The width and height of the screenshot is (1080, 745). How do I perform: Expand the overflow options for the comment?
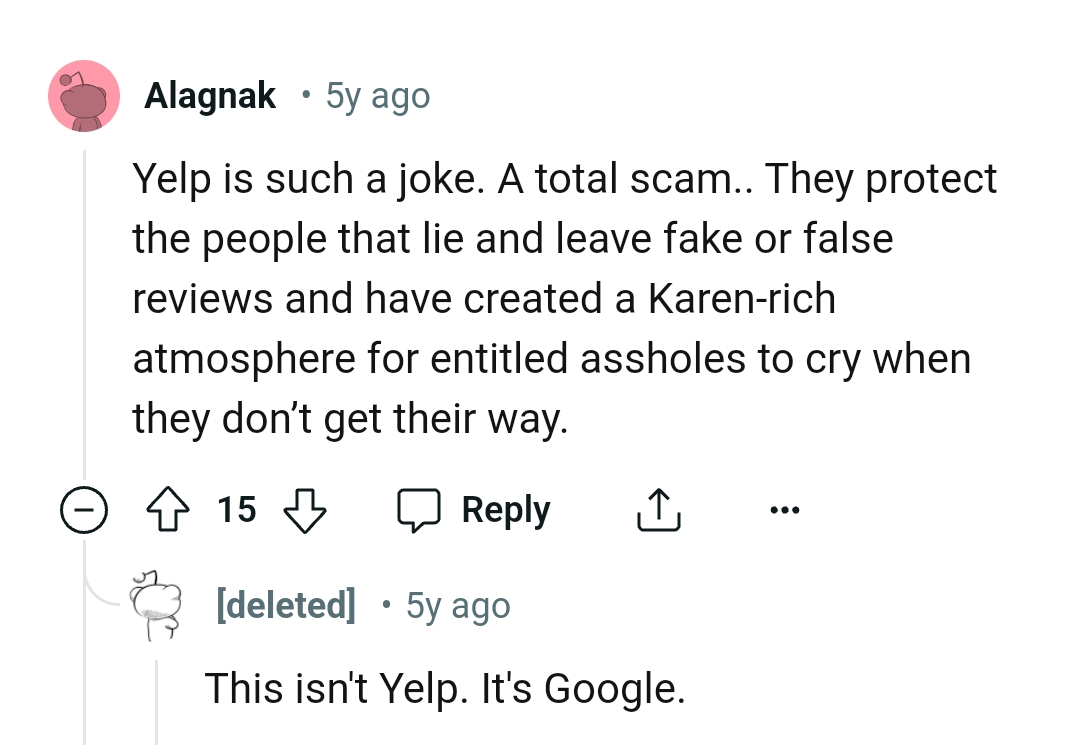coord(784,509)
